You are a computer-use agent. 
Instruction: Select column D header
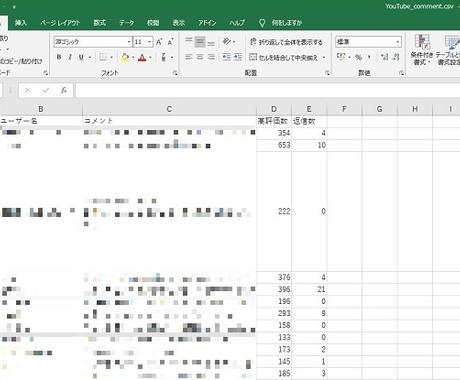[274, 109]
